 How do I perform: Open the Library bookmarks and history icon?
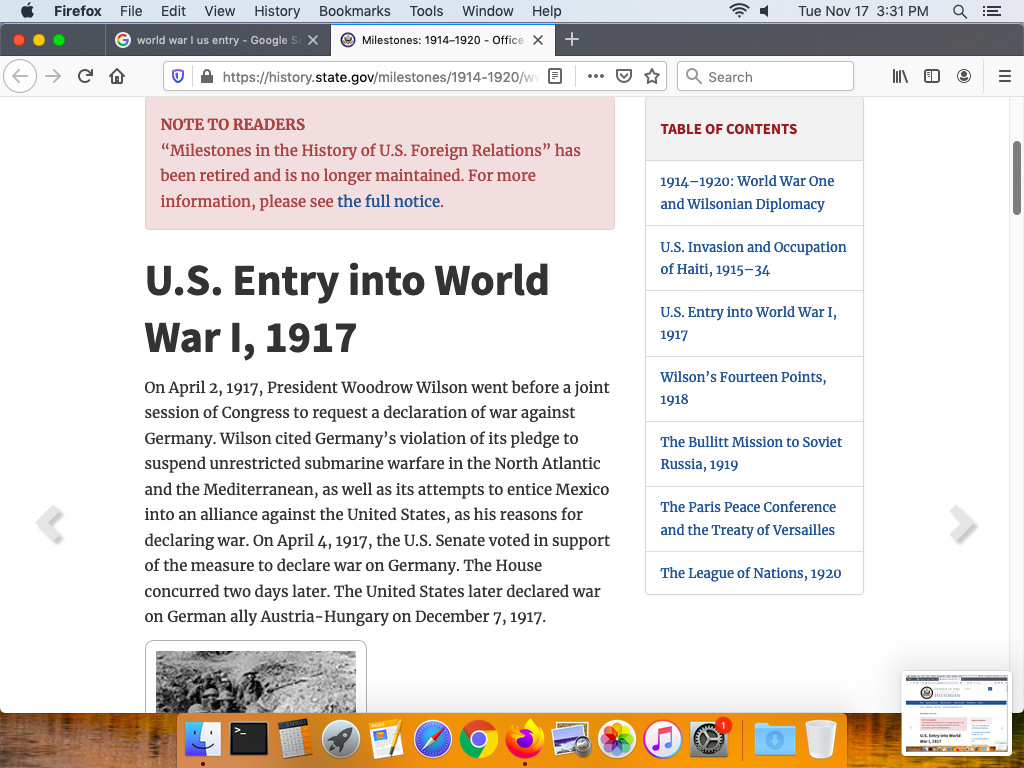click(900, 77)
